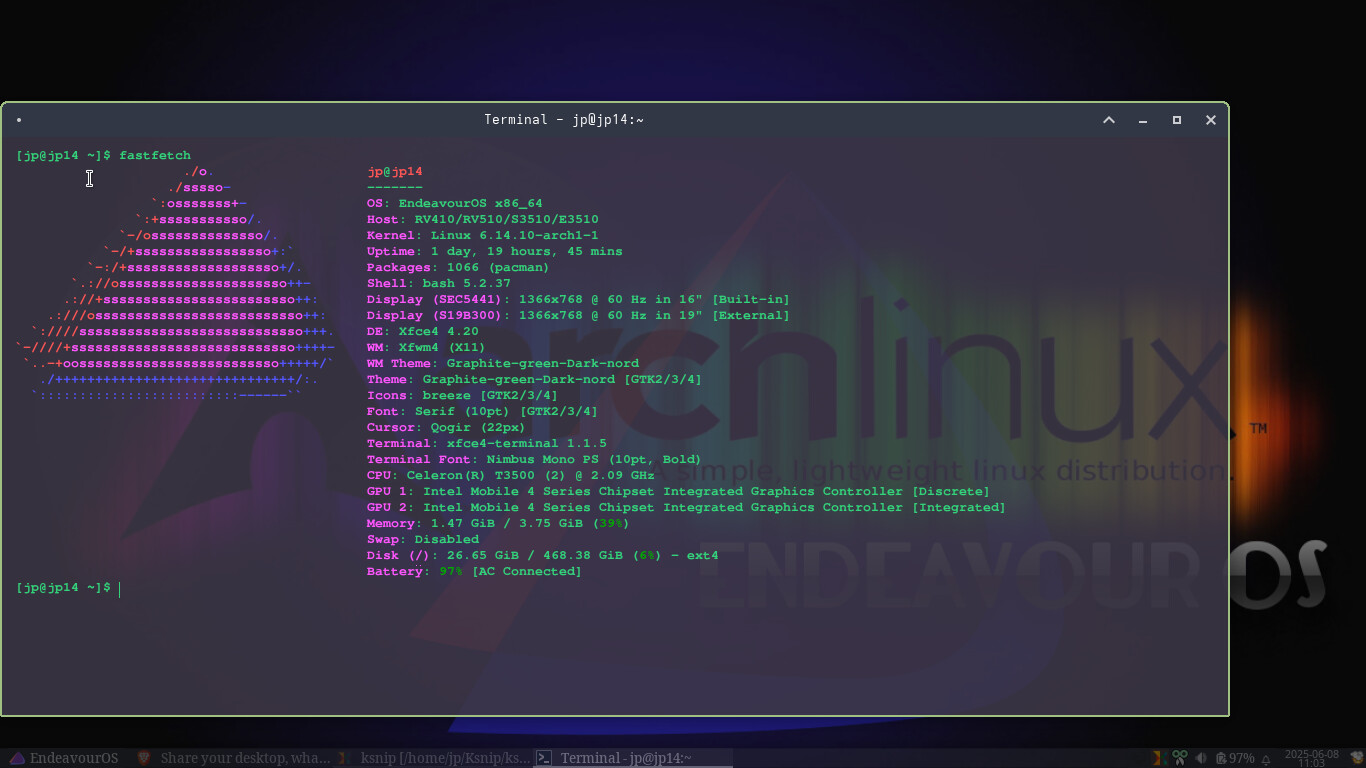Click the jp@jp14 header in fastfetch output
1366x768 pixels.
click(395, 172)
